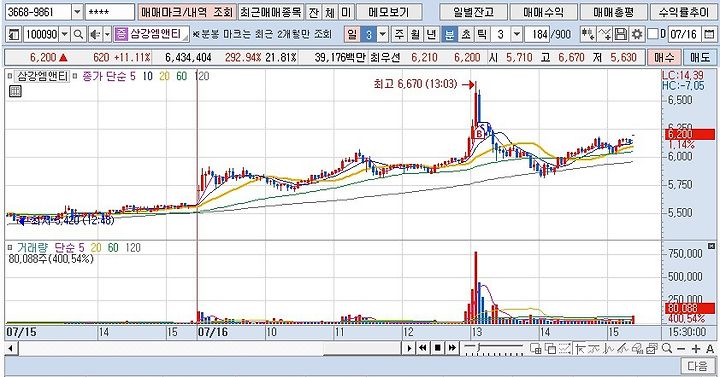The height and width of the screenshot is (377, 720).
Task: Open chart settings gear icon
Action: tap(636, 34)
